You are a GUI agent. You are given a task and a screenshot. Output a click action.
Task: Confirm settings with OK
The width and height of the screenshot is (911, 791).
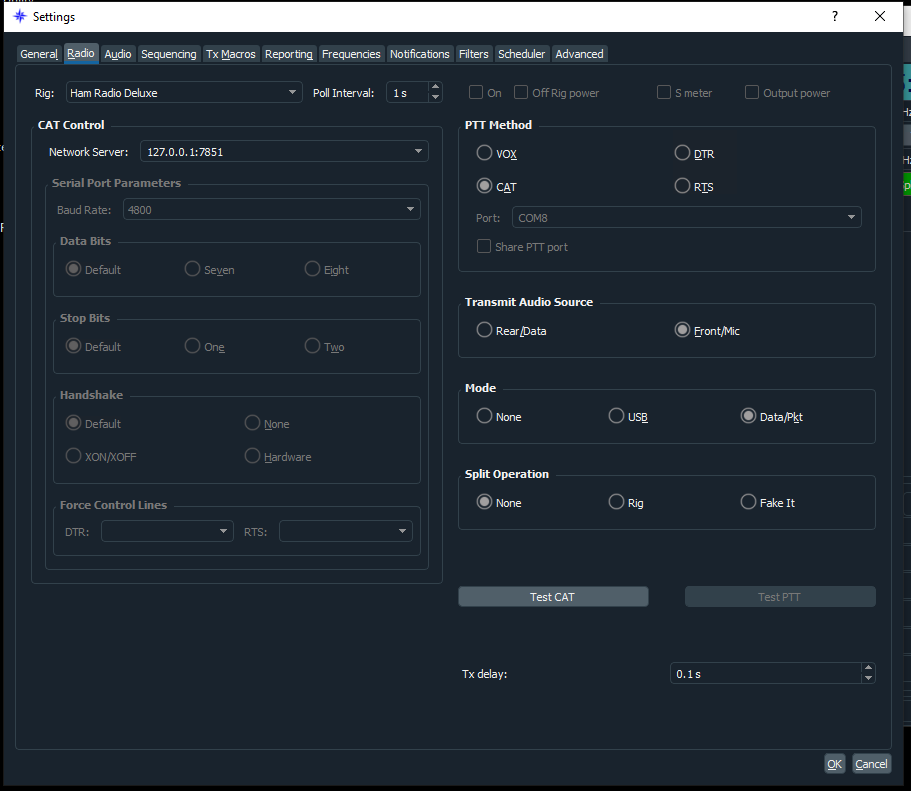[834, 764]
